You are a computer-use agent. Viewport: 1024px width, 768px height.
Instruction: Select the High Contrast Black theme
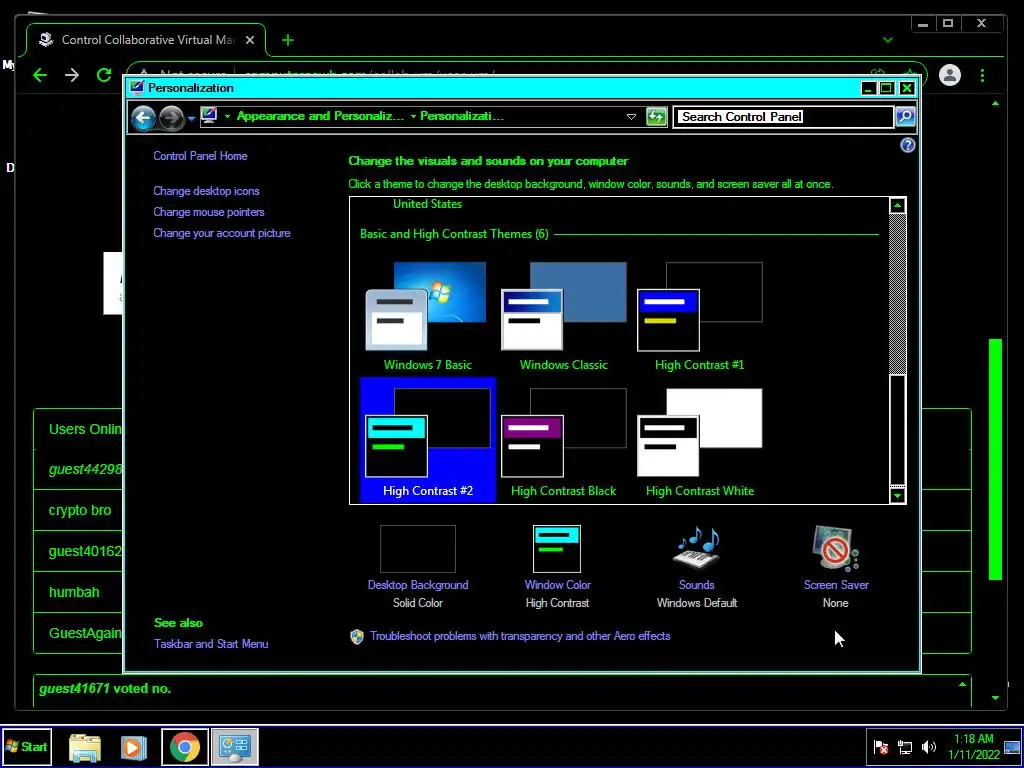(x=563, y=440)
